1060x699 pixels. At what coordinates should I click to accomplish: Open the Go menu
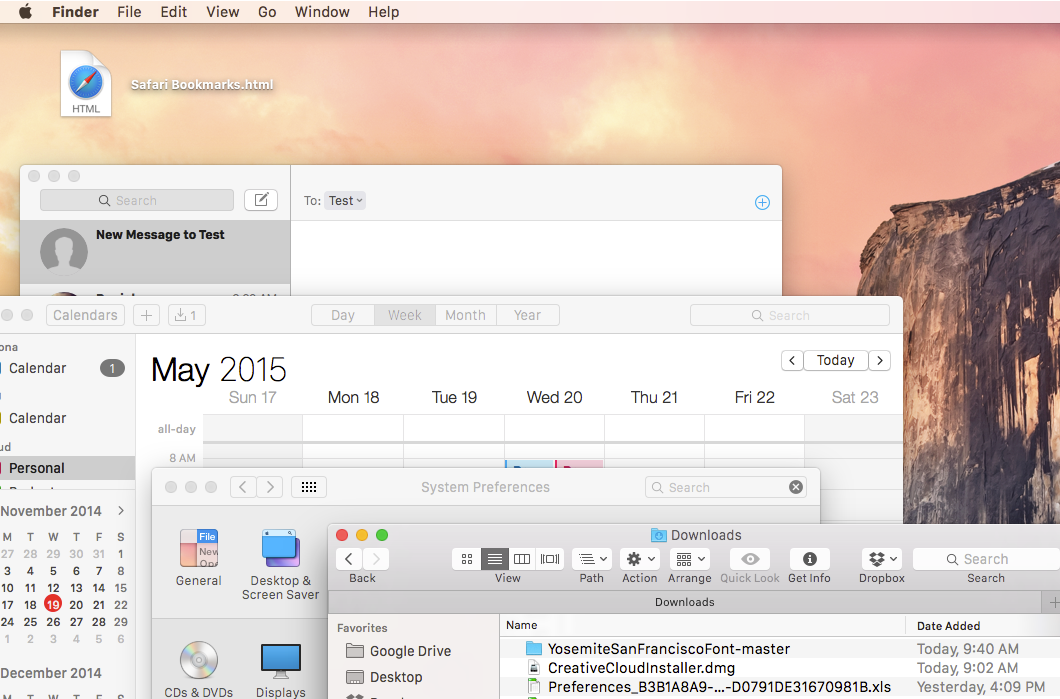point(267,11)
